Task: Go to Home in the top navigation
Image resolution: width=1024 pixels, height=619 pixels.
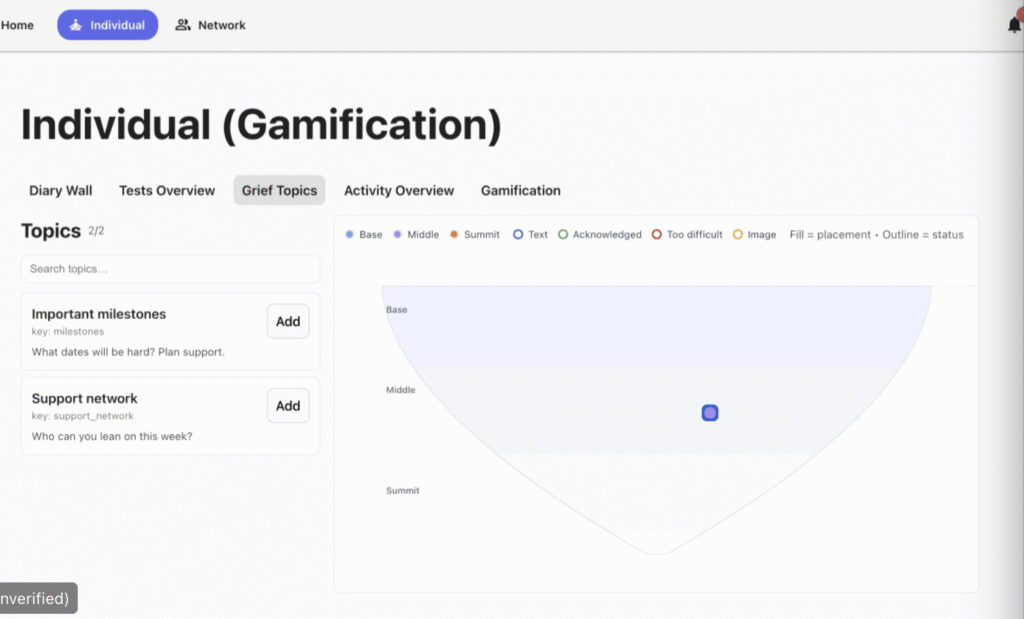Action: (x=17, y=25)
